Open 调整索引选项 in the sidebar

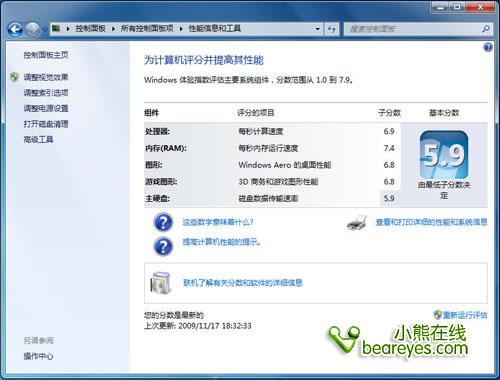(x=46, y=93)
